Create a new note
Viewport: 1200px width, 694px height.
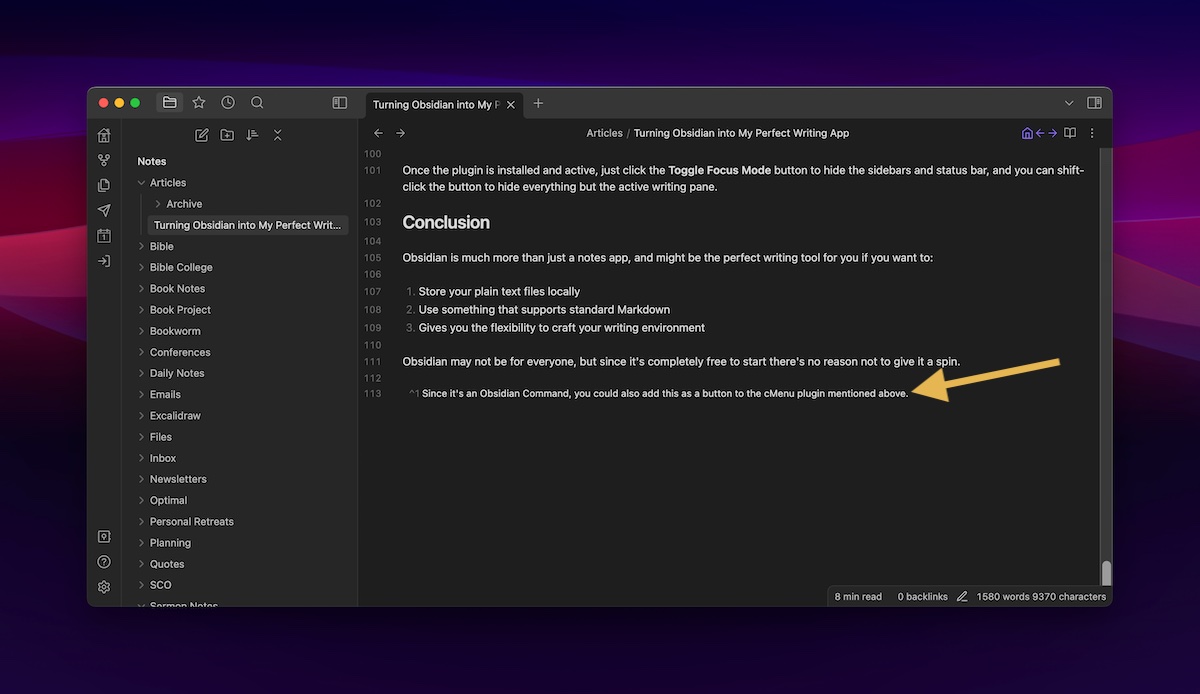point(202,135)
